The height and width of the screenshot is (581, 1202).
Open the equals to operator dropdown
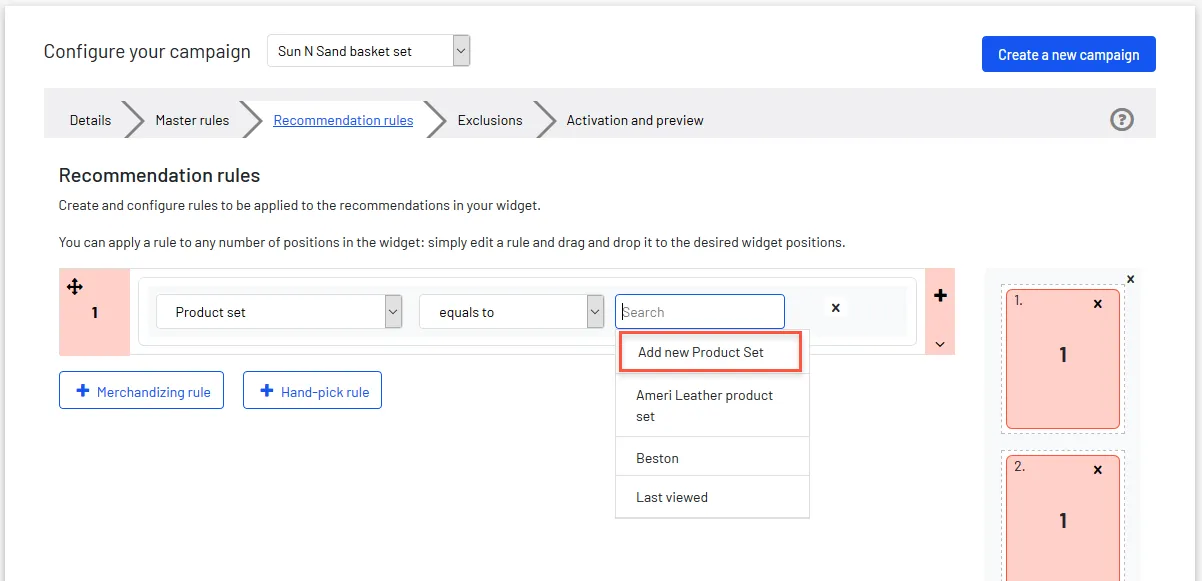tap(512, 312)
